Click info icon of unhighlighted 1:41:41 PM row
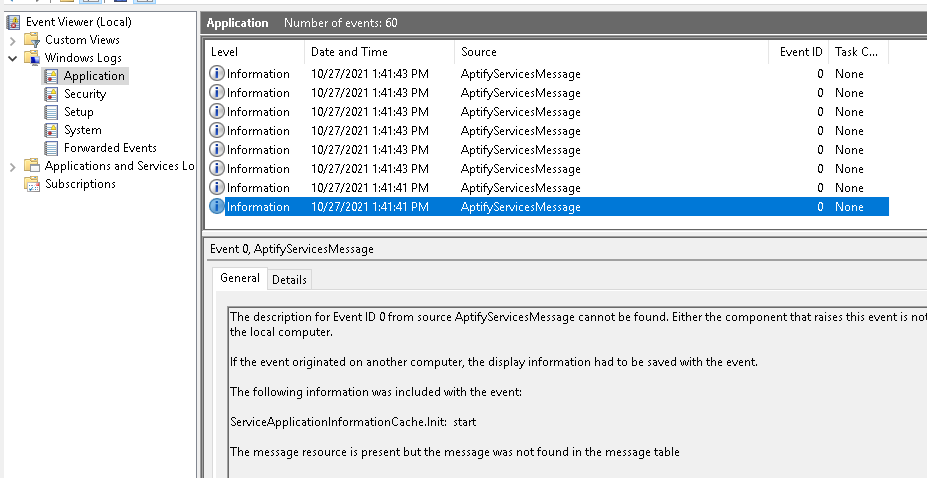 tap(217, 187)
